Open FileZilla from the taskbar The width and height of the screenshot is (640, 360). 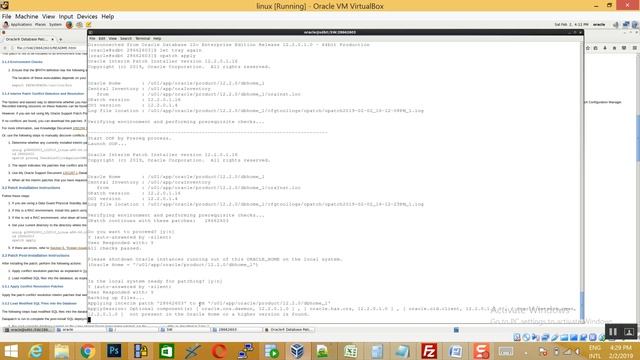click(429, 351)
